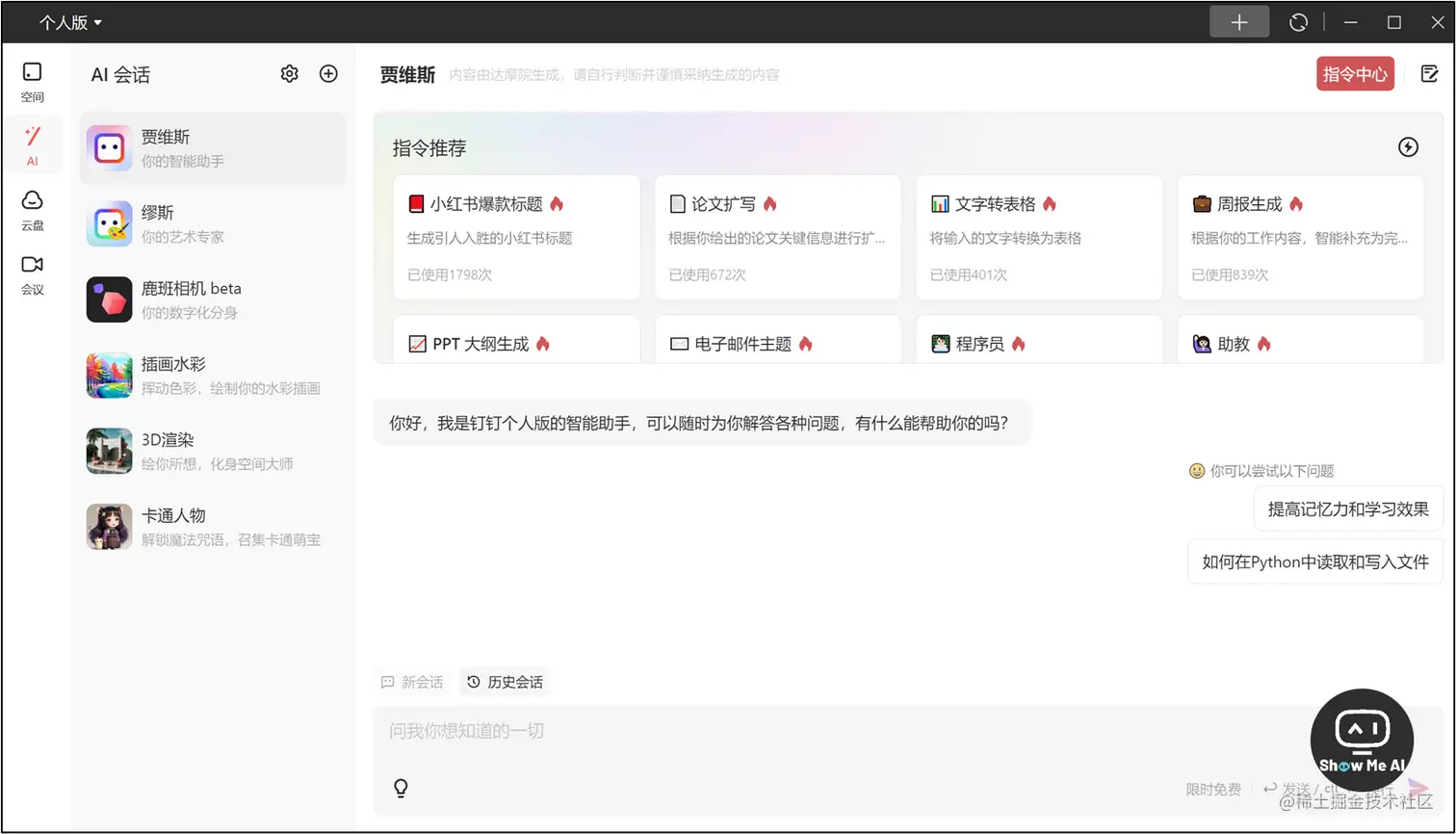1456x834 pixels.
Task: Click the refresh icon in title bar
Action: [1299, 22]
